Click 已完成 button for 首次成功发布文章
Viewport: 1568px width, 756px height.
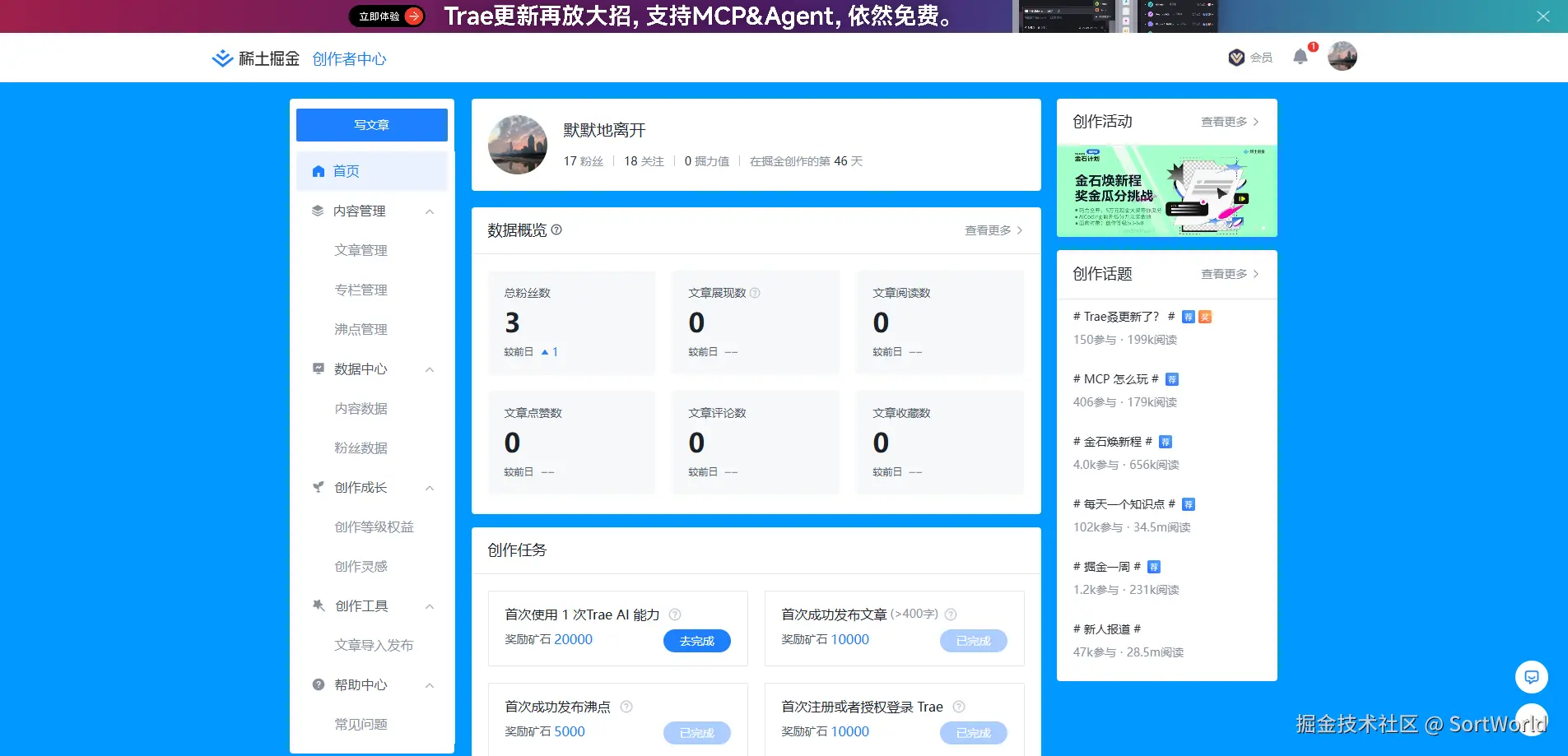974,641
